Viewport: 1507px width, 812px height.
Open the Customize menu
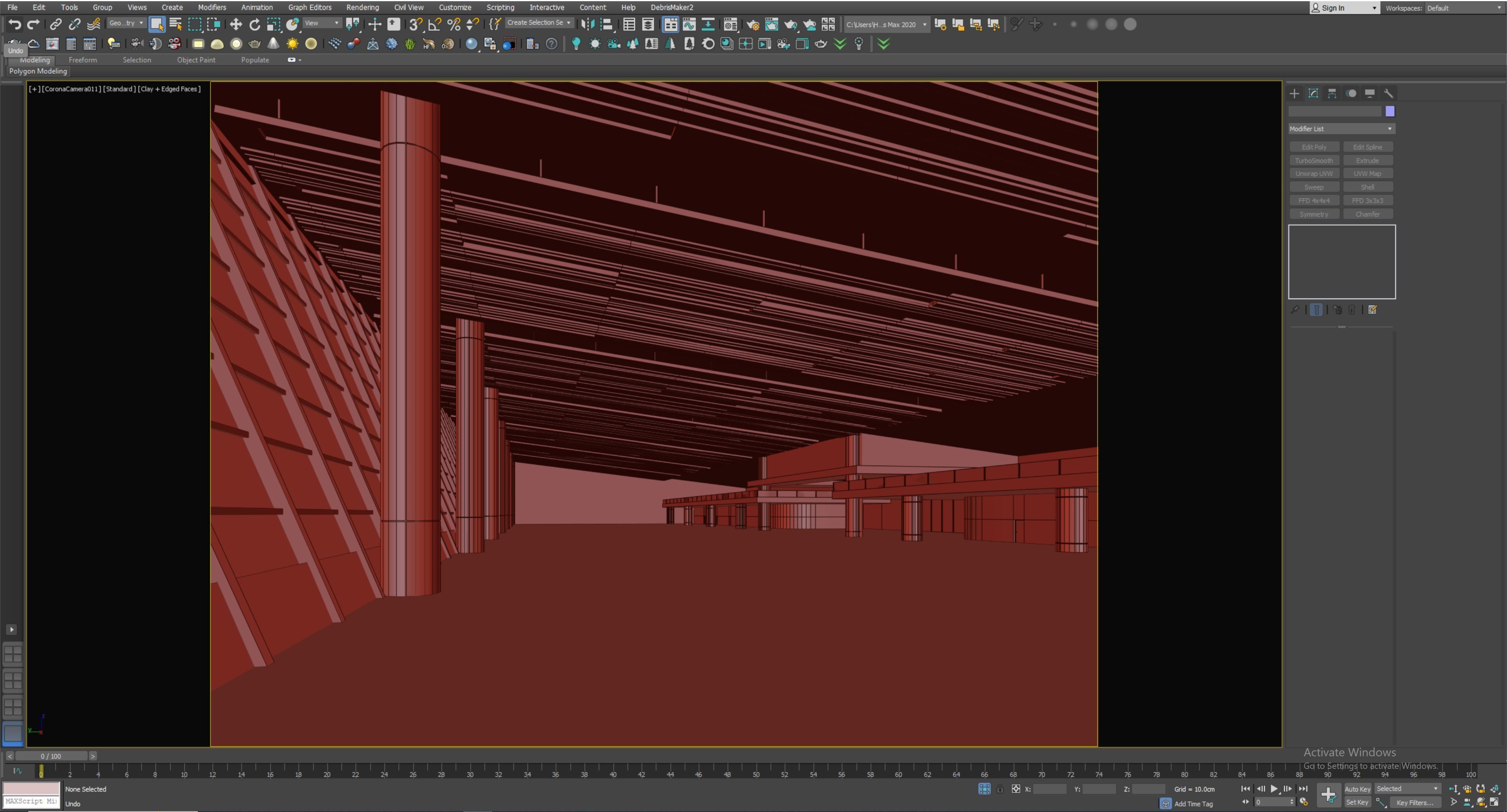454,7
